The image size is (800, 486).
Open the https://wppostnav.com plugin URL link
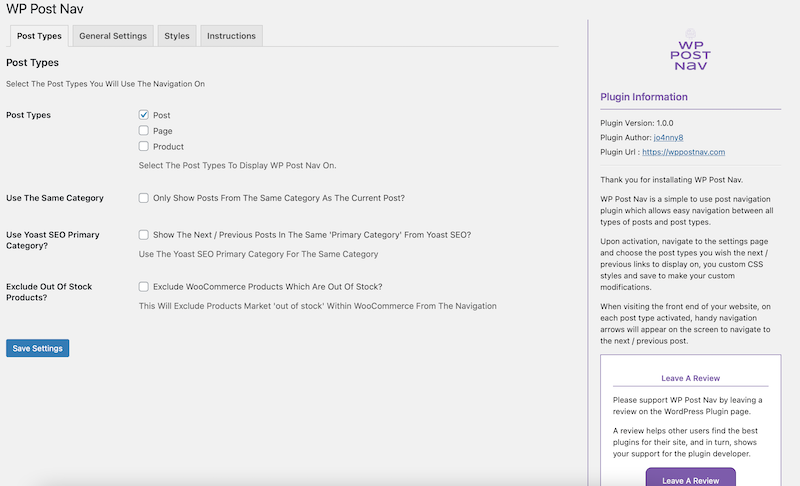pyautogui.click(x=684, y=152)
